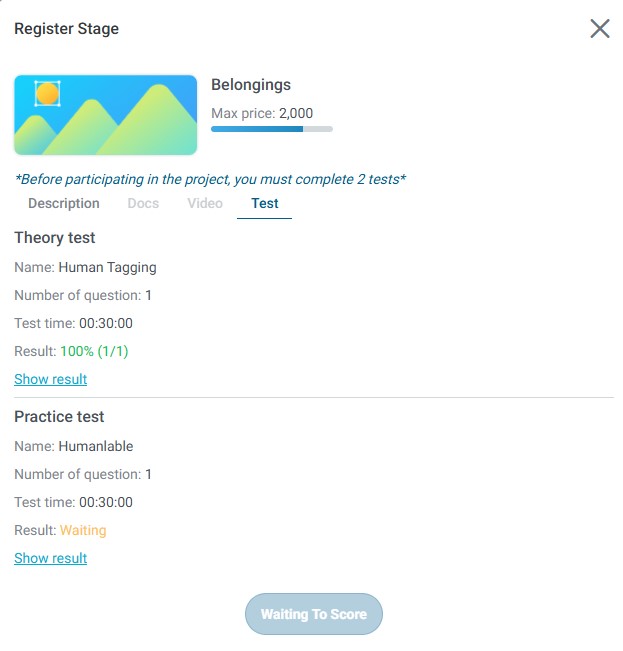Click the max price progress bar
623x651 pixels.
click(x=271, y=129)
